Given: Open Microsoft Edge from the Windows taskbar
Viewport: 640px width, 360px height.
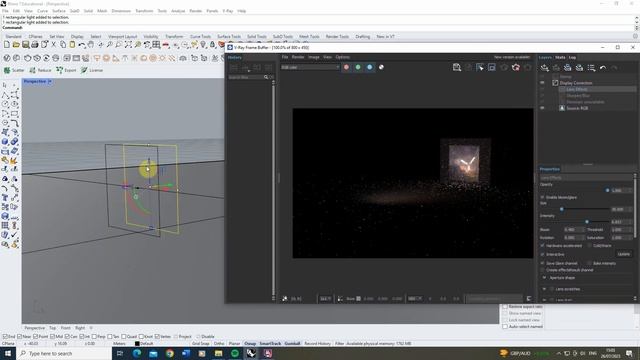Looking at the screenshot, I should coord(137,353).
